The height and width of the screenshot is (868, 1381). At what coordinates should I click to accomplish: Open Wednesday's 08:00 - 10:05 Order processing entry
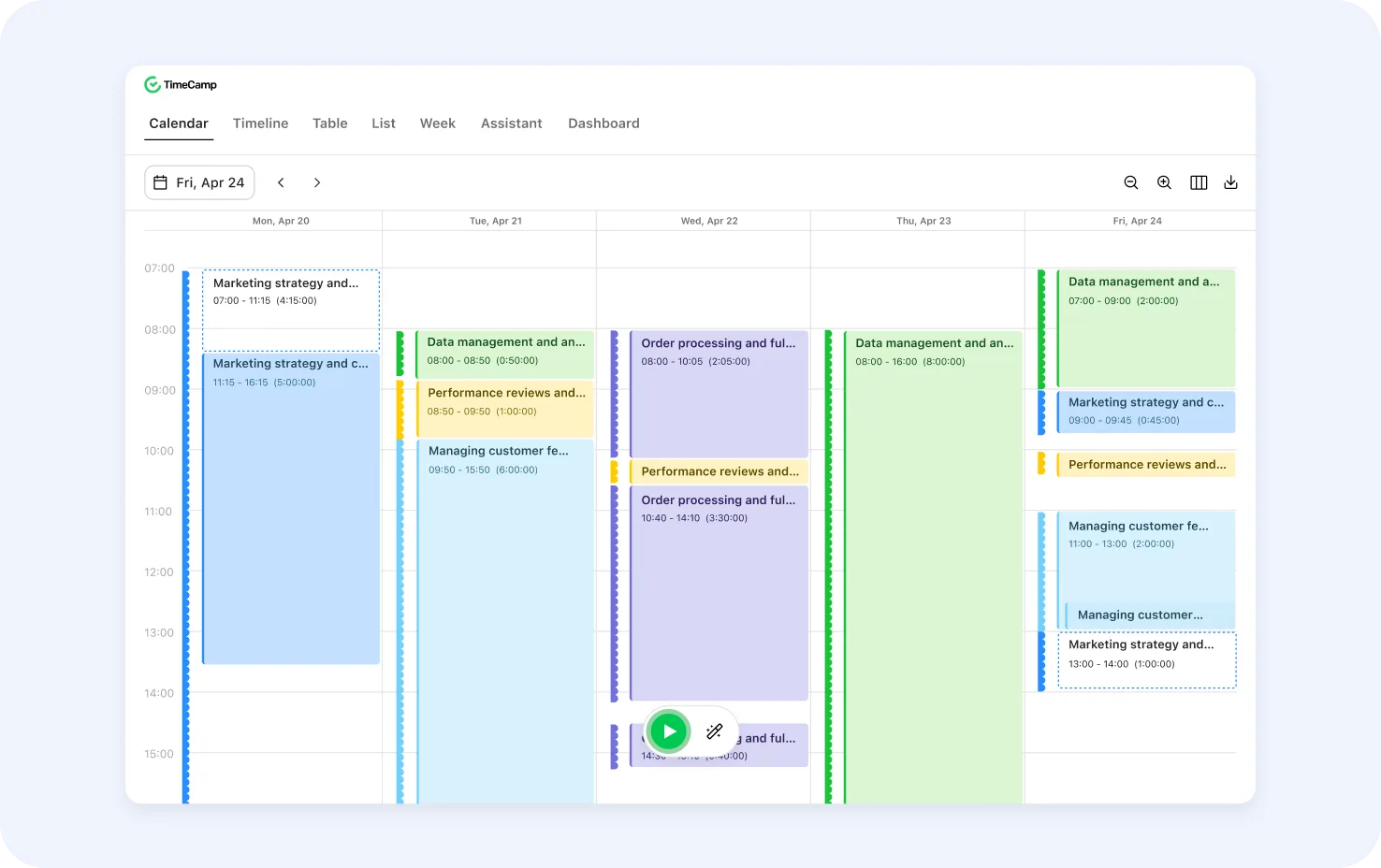[719, 394]
